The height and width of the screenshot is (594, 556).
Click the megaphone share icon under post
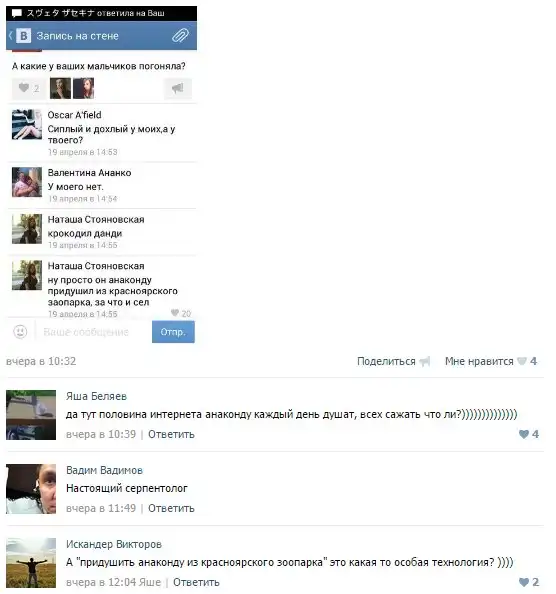click(178, 88)
